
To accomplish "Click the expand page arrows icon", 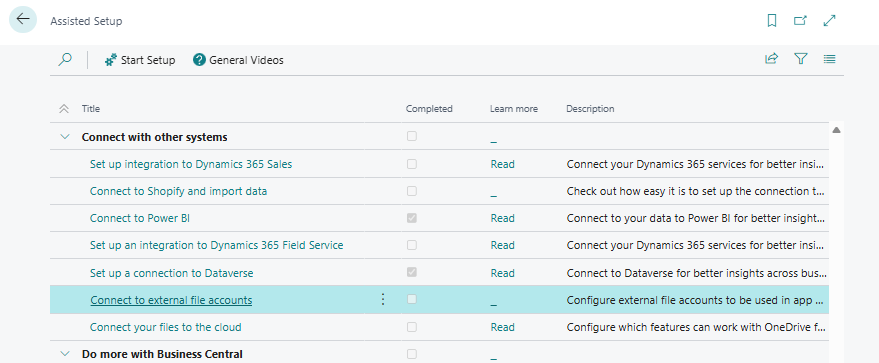I will click(829, 21).
